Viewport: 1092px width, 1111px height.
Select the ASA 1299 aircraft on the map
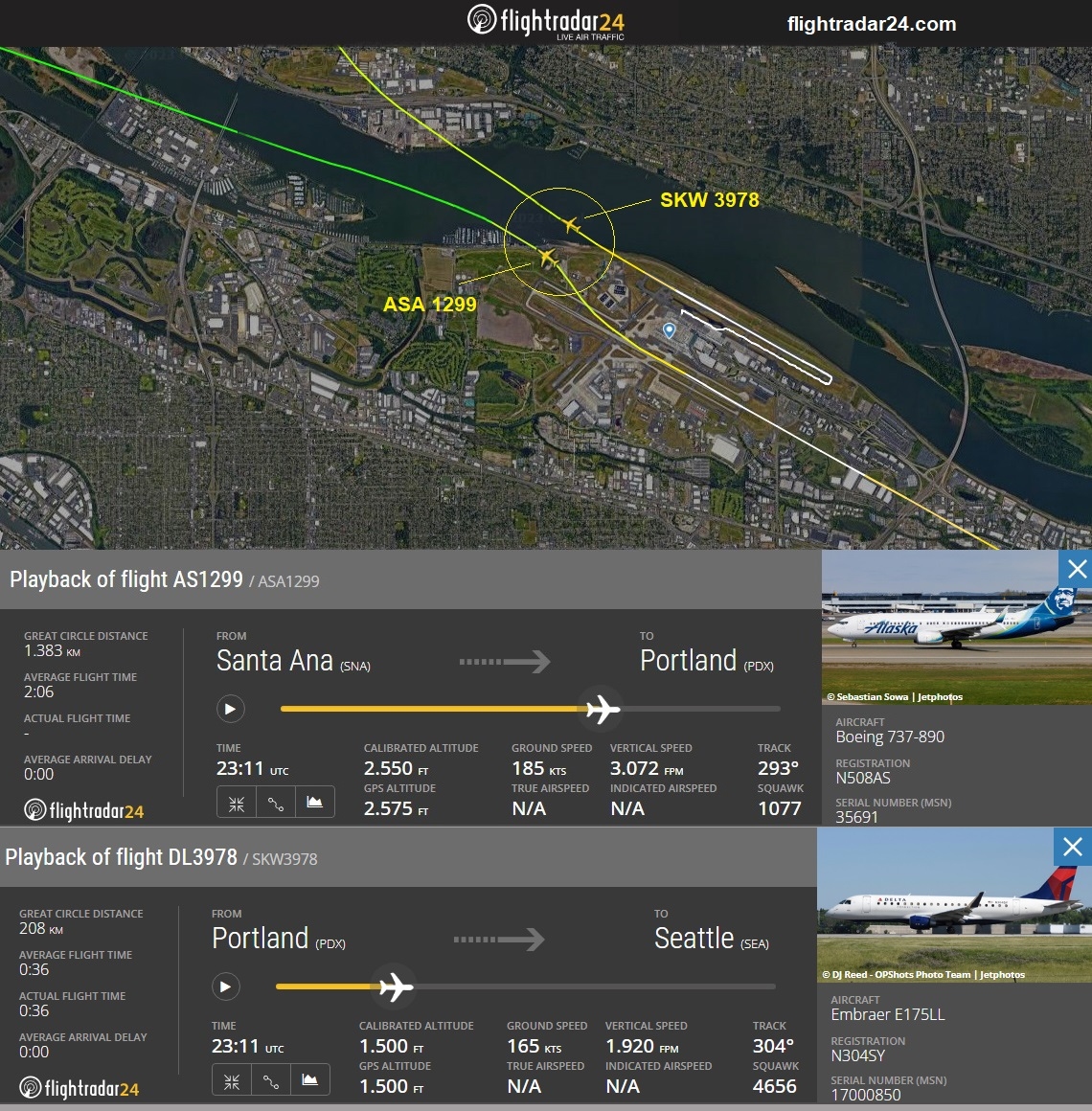point(547,258)
